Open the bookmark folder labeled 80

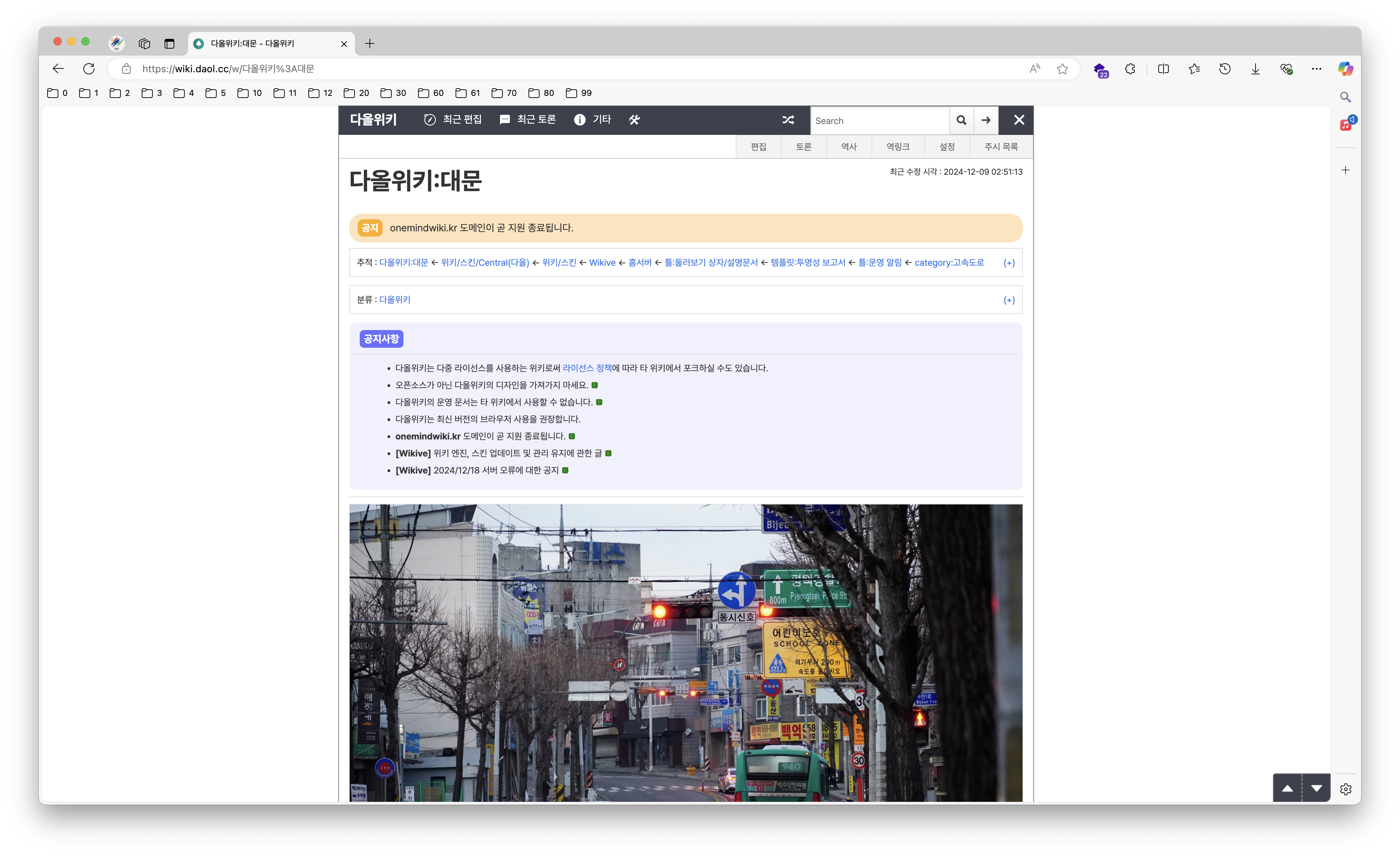(x=541, y=93)
